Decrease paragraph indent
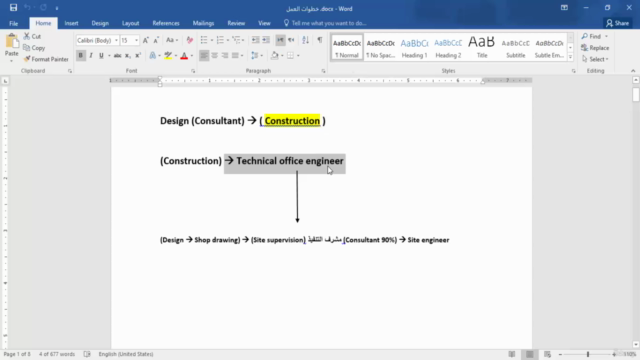The image size is (640, 360). [255, 40]
